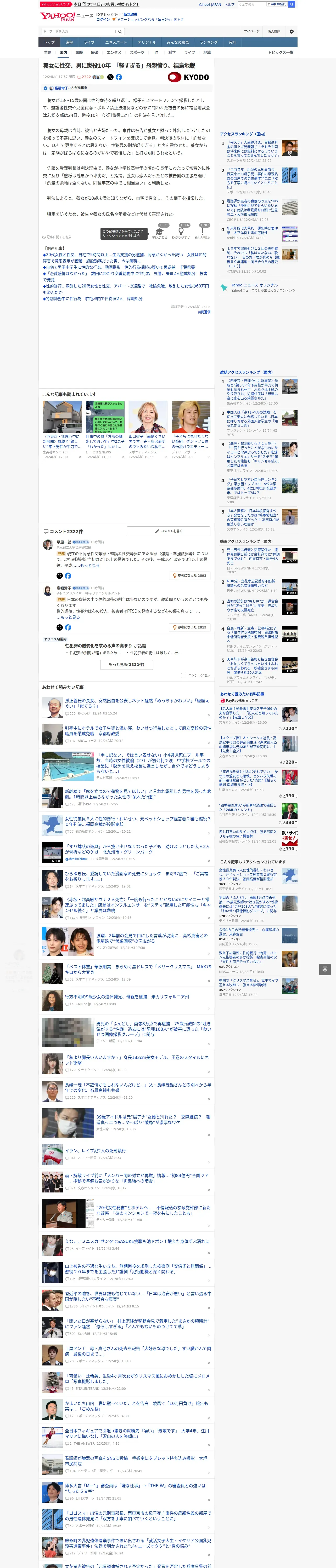This screenshot has width=336, height=1568.
Task: Open related article 20代女性と性交 link
Action: coord(125,258)
